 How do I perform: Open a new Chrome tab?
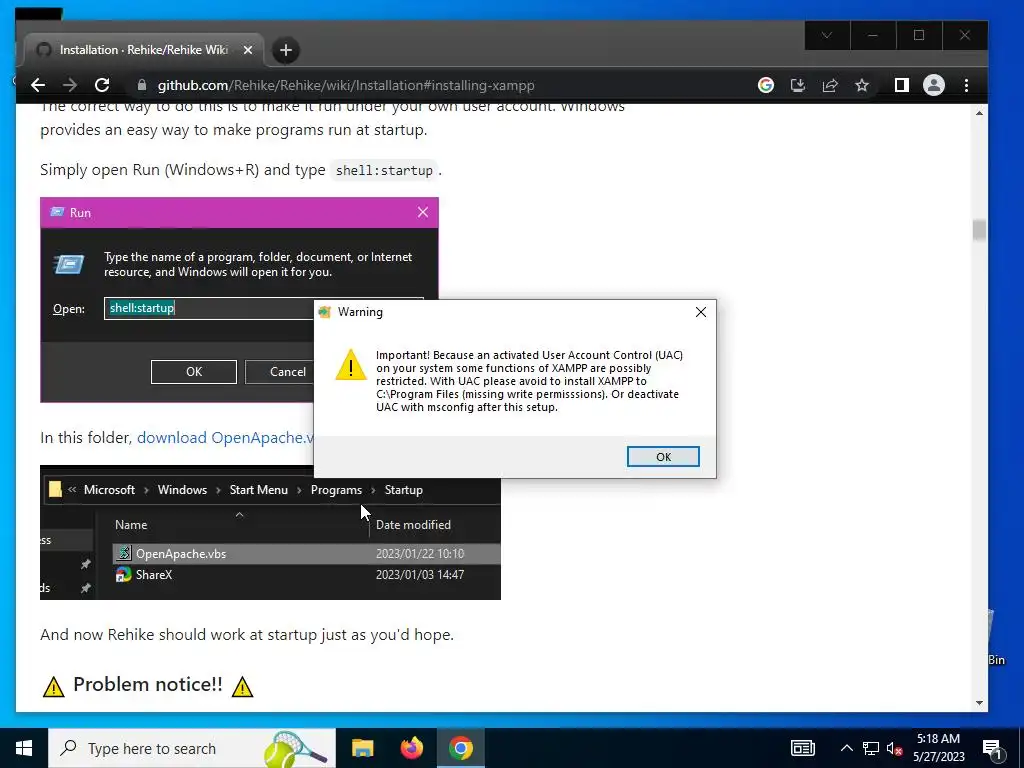pos(285,50)
